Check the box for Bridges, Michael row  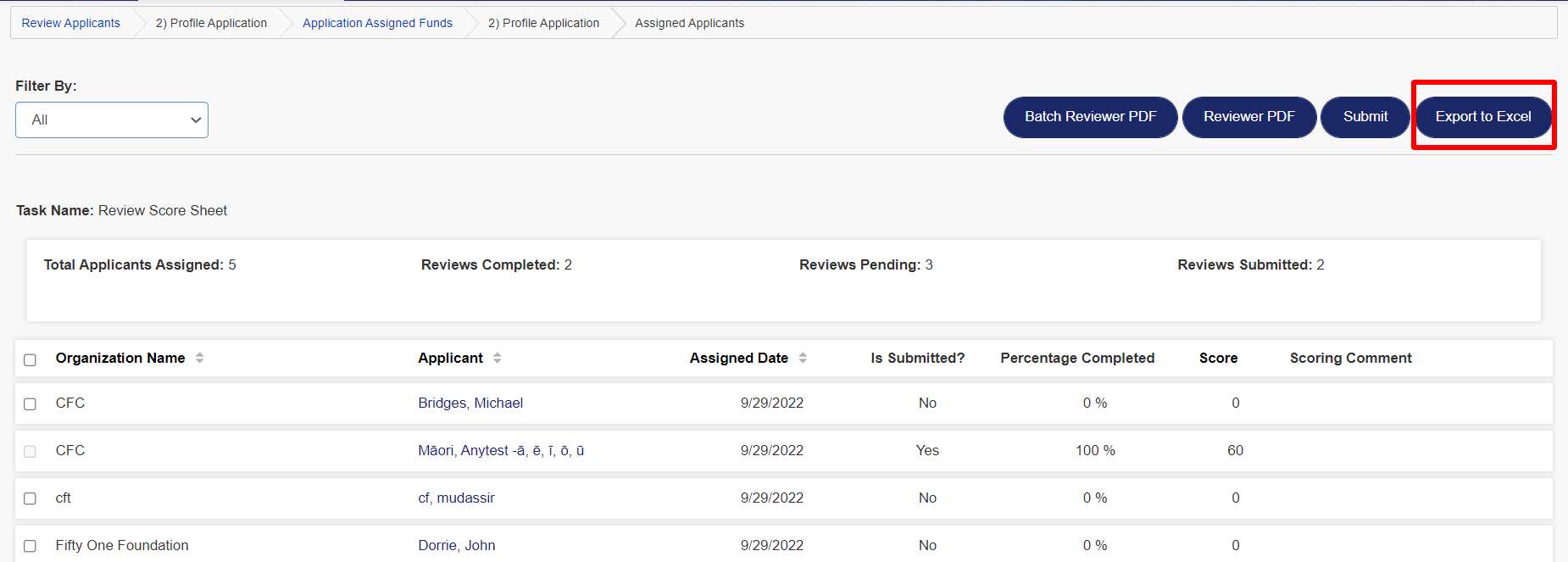(30, 403)
